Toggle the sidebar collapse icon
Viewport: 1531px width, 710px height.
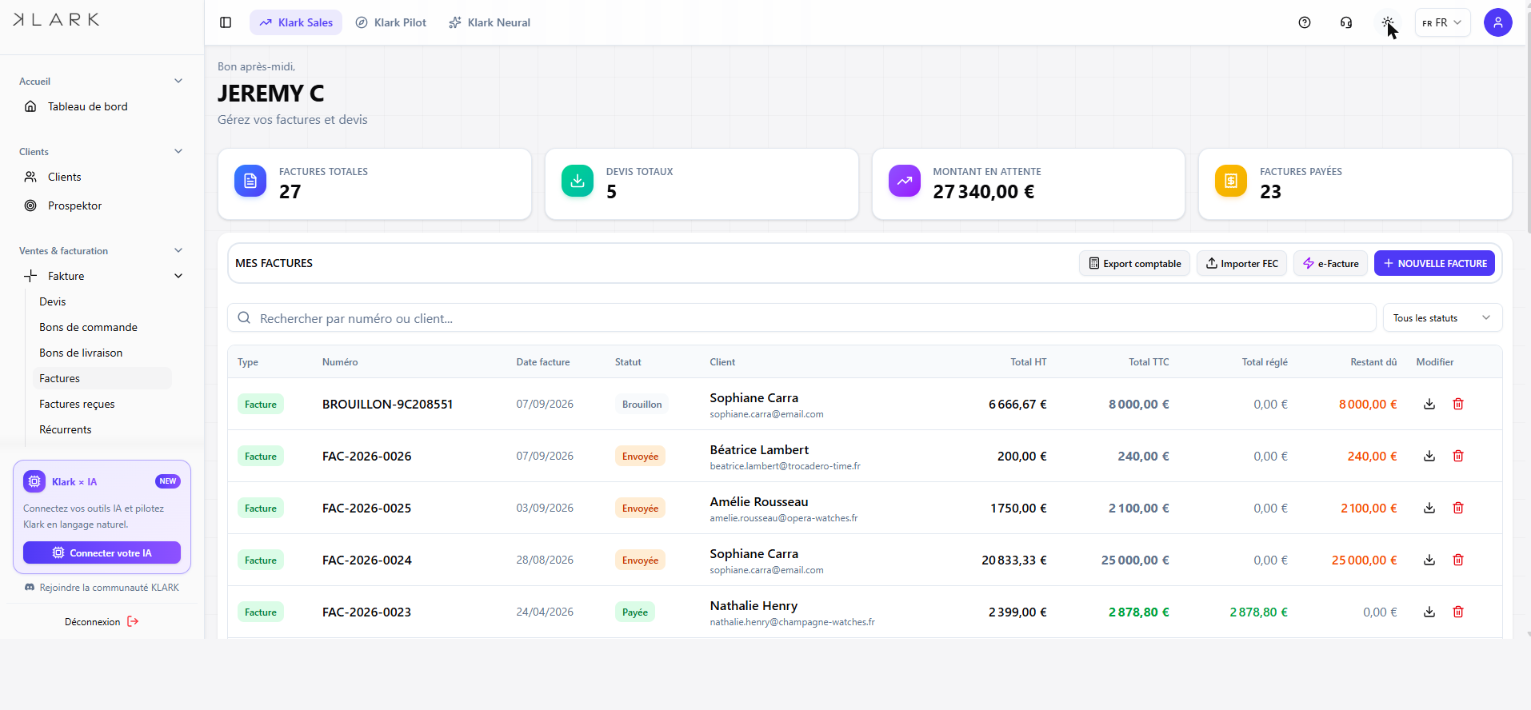tap(225, 23)
